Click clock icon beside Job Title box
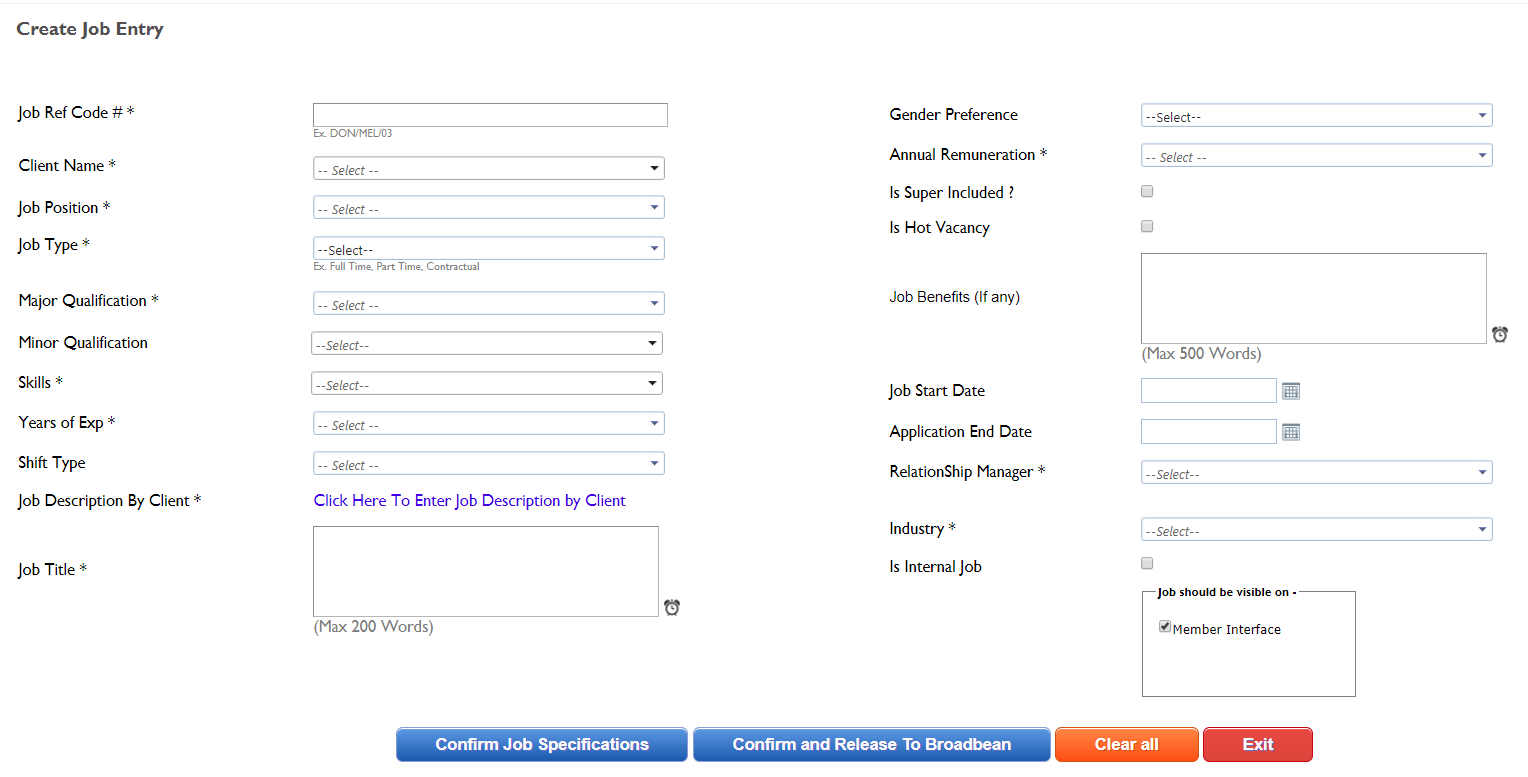The width and height of the screenshot is (1528, 777). tap(672, 607)
